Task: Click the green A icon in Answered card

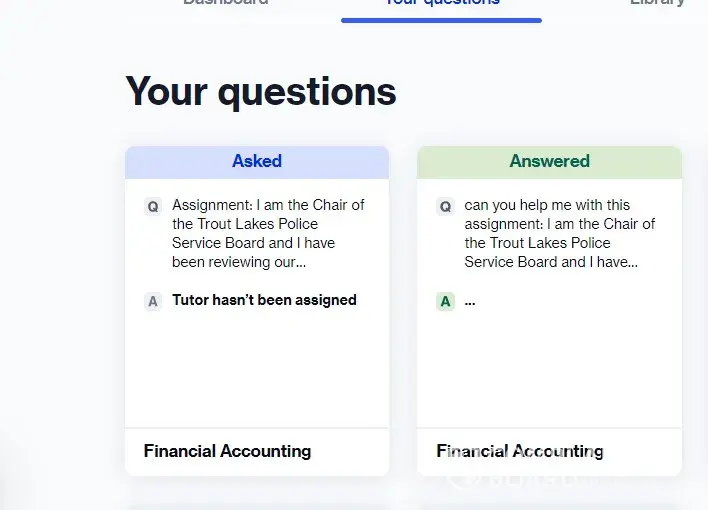Action: (x=445, y=301)
